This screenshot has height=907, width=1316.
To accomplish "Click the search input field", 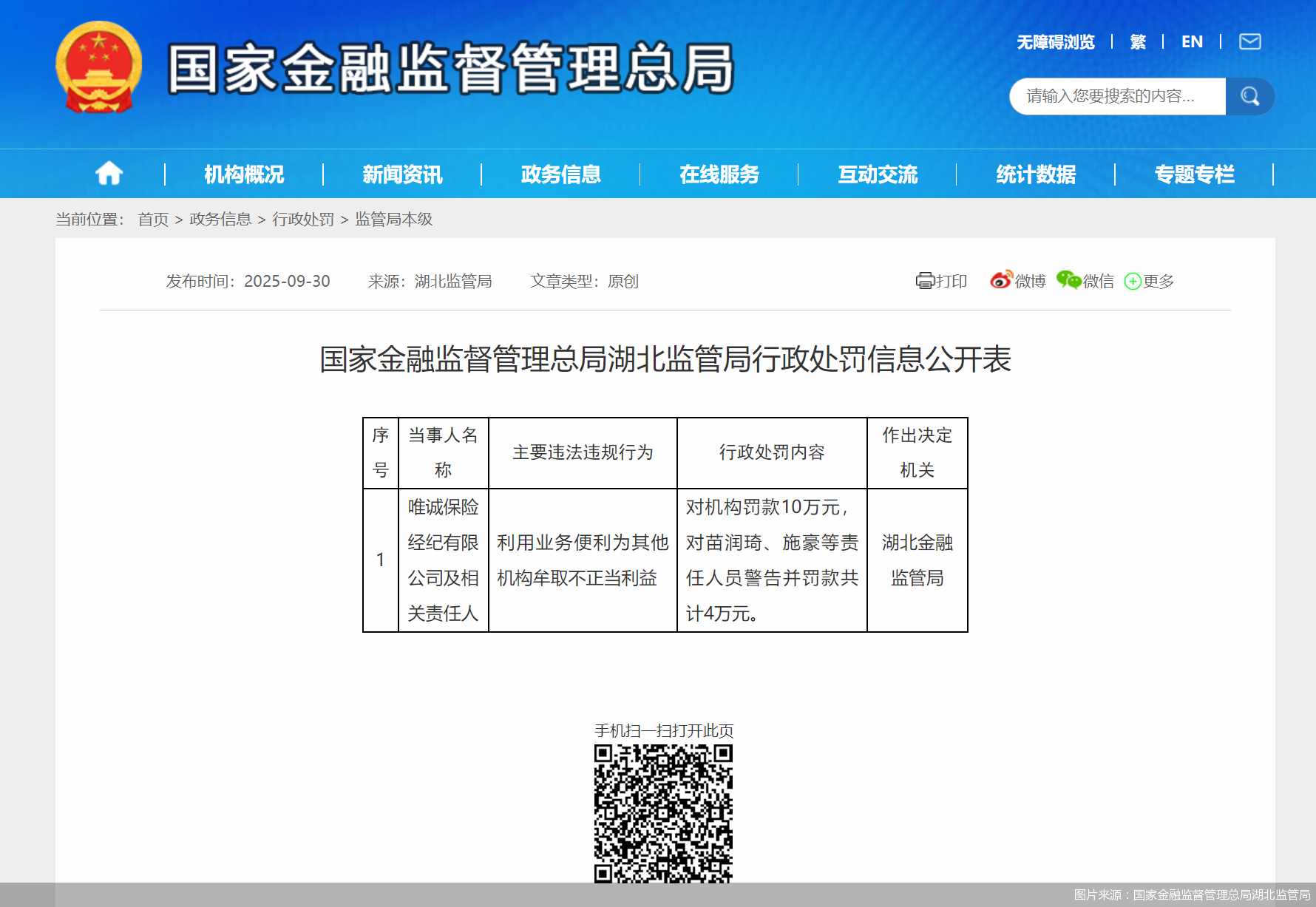I will 1116,96.
